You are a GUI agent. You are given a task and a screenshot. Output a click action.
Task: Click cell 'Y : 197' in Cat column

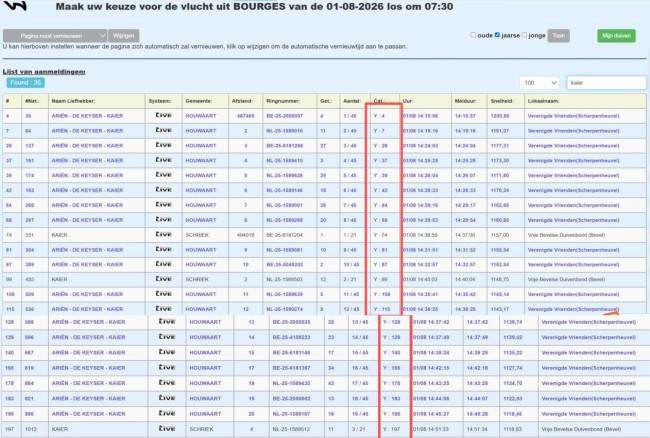(392, 429)
